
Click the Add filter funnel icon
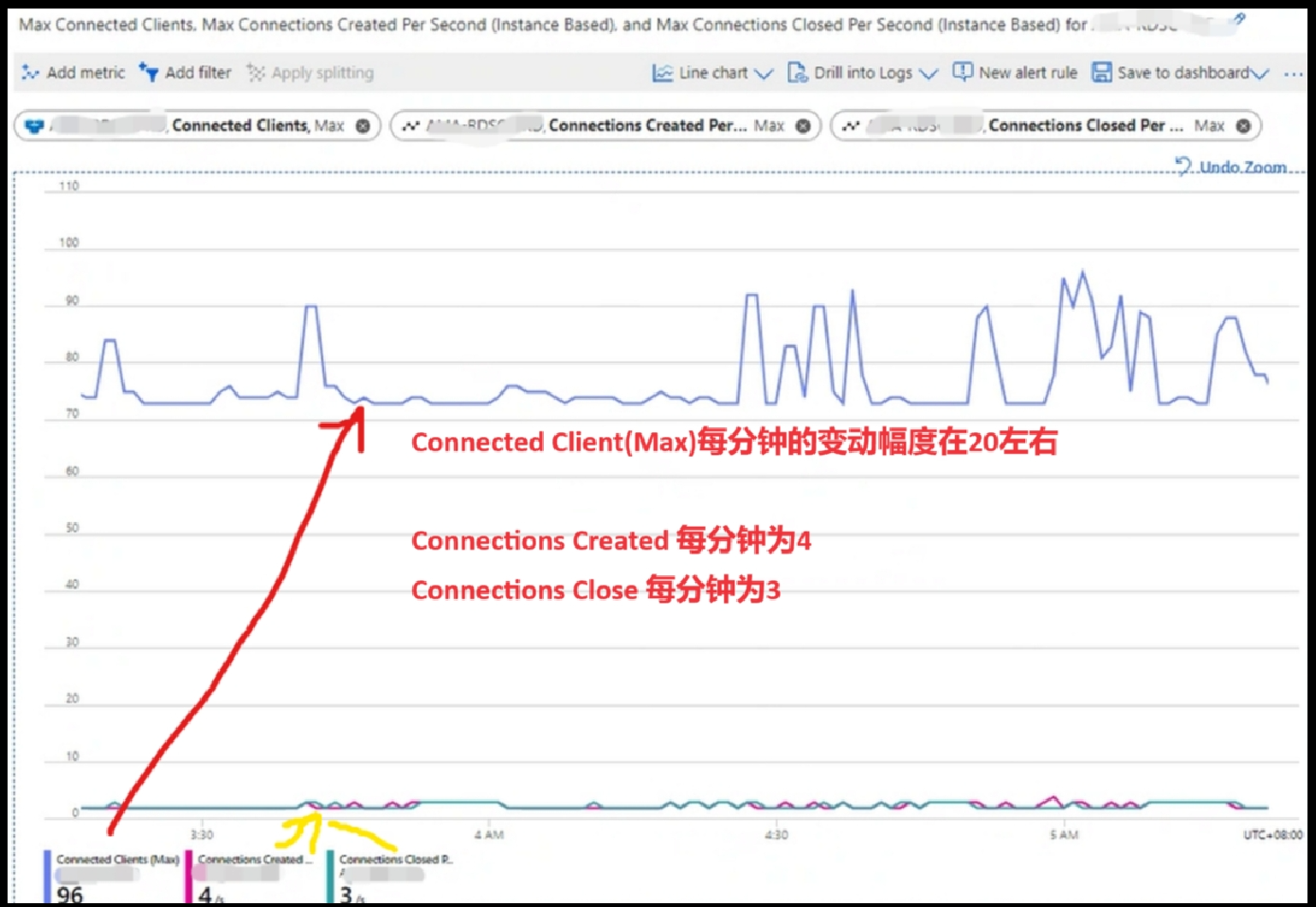click(149, 72)
